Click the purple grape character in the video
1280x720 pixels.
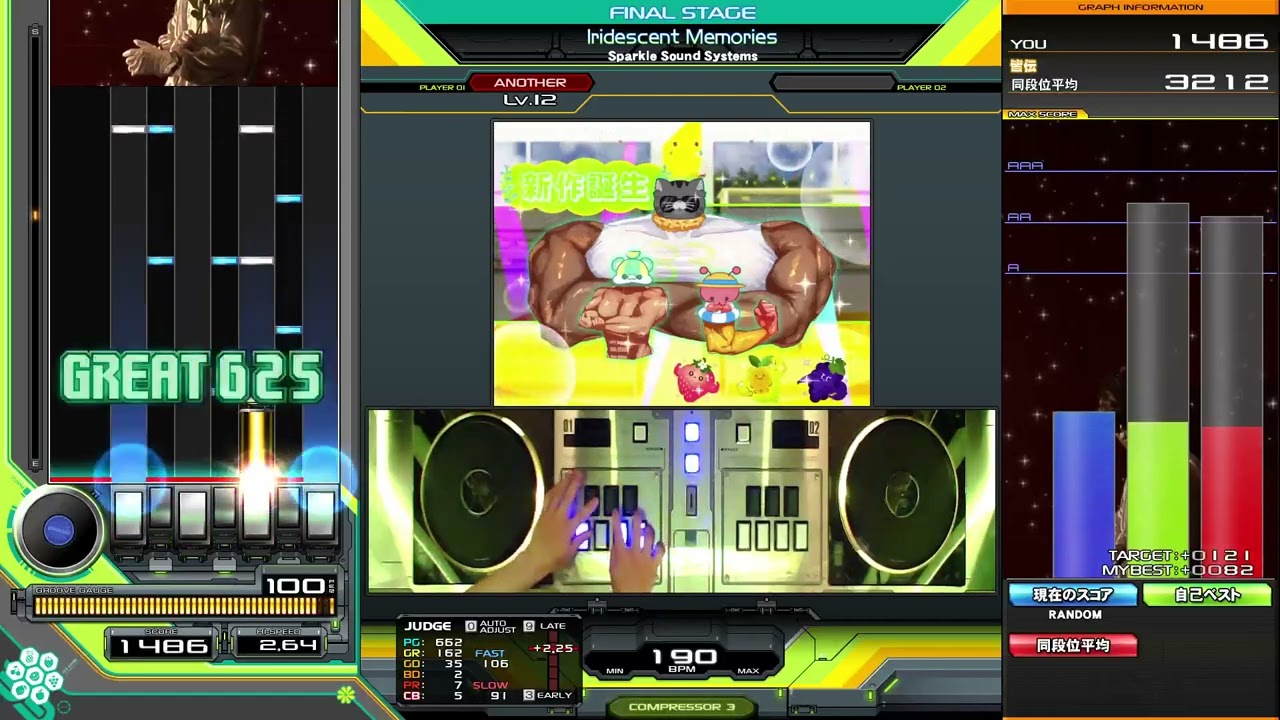(x=824, y=378)
